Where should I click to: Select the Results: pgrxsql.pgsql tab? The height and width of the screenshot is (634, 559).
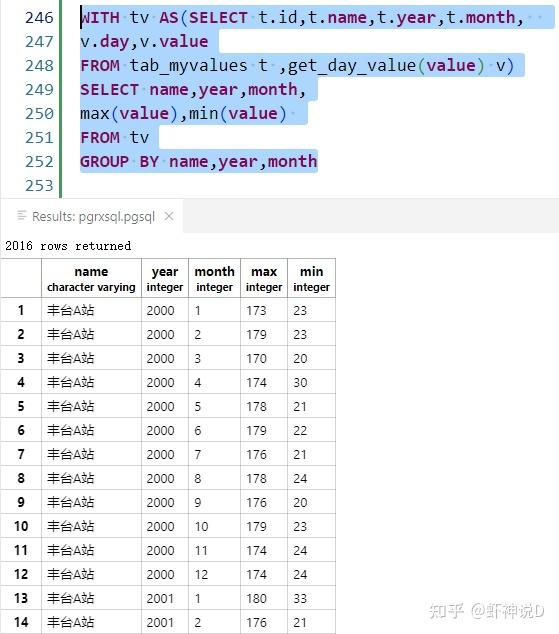(92, 216)
